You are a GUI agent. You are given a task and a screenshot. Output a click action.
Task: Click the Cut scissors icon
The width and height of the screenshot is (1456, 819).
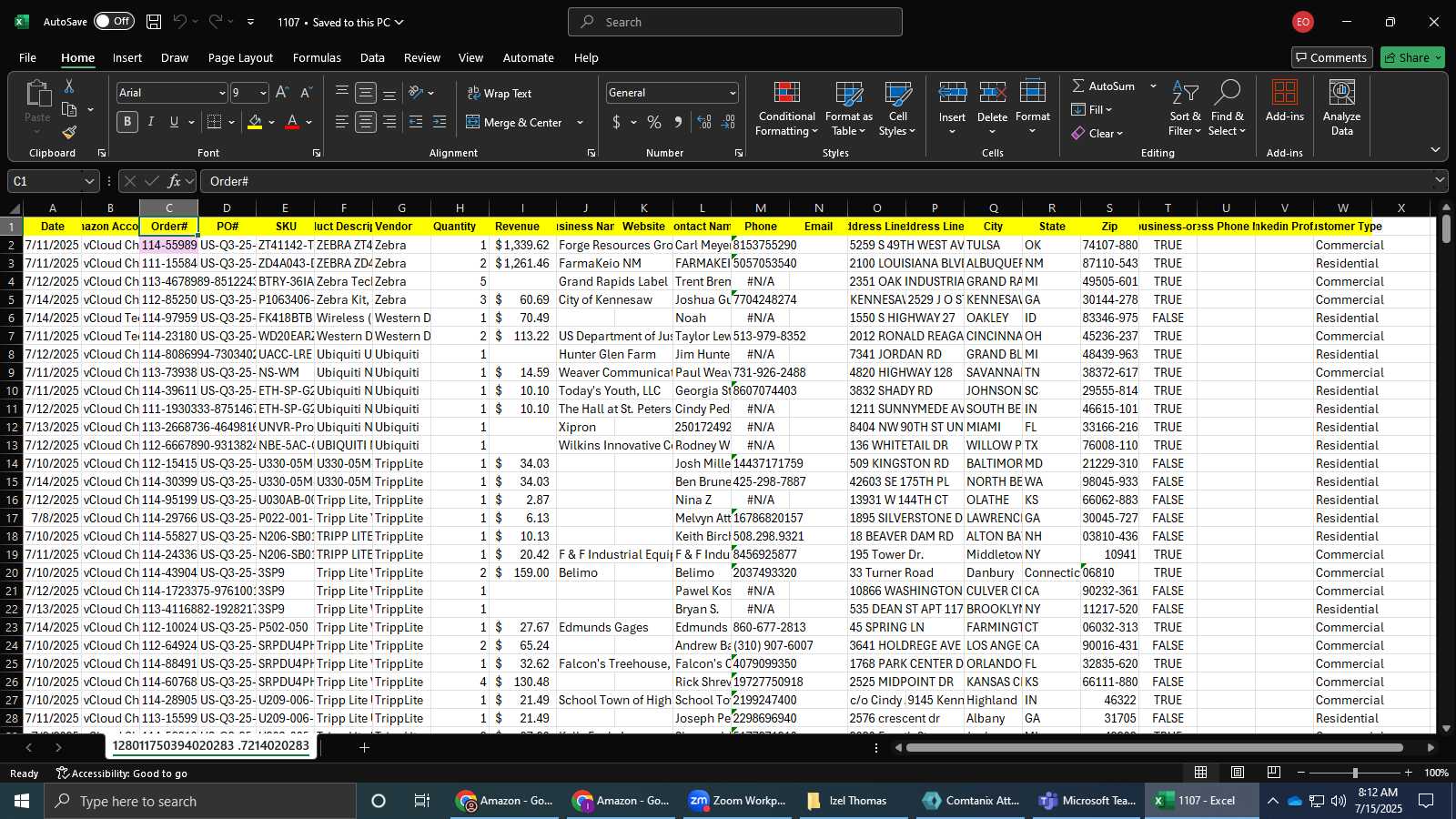68,86
